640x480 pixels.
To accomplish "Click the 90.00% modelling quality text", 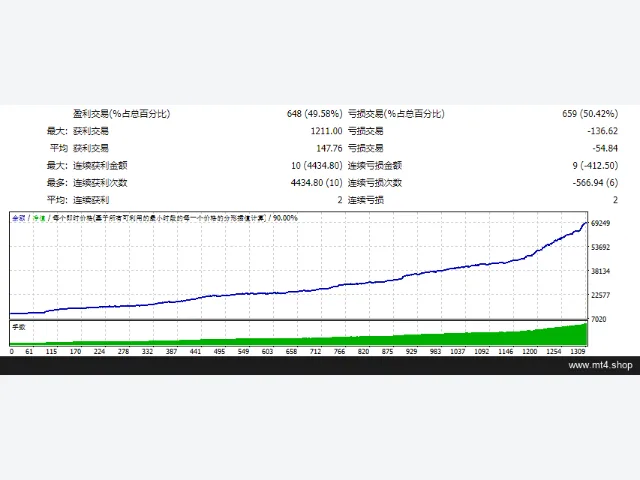I will click(285, 218).
